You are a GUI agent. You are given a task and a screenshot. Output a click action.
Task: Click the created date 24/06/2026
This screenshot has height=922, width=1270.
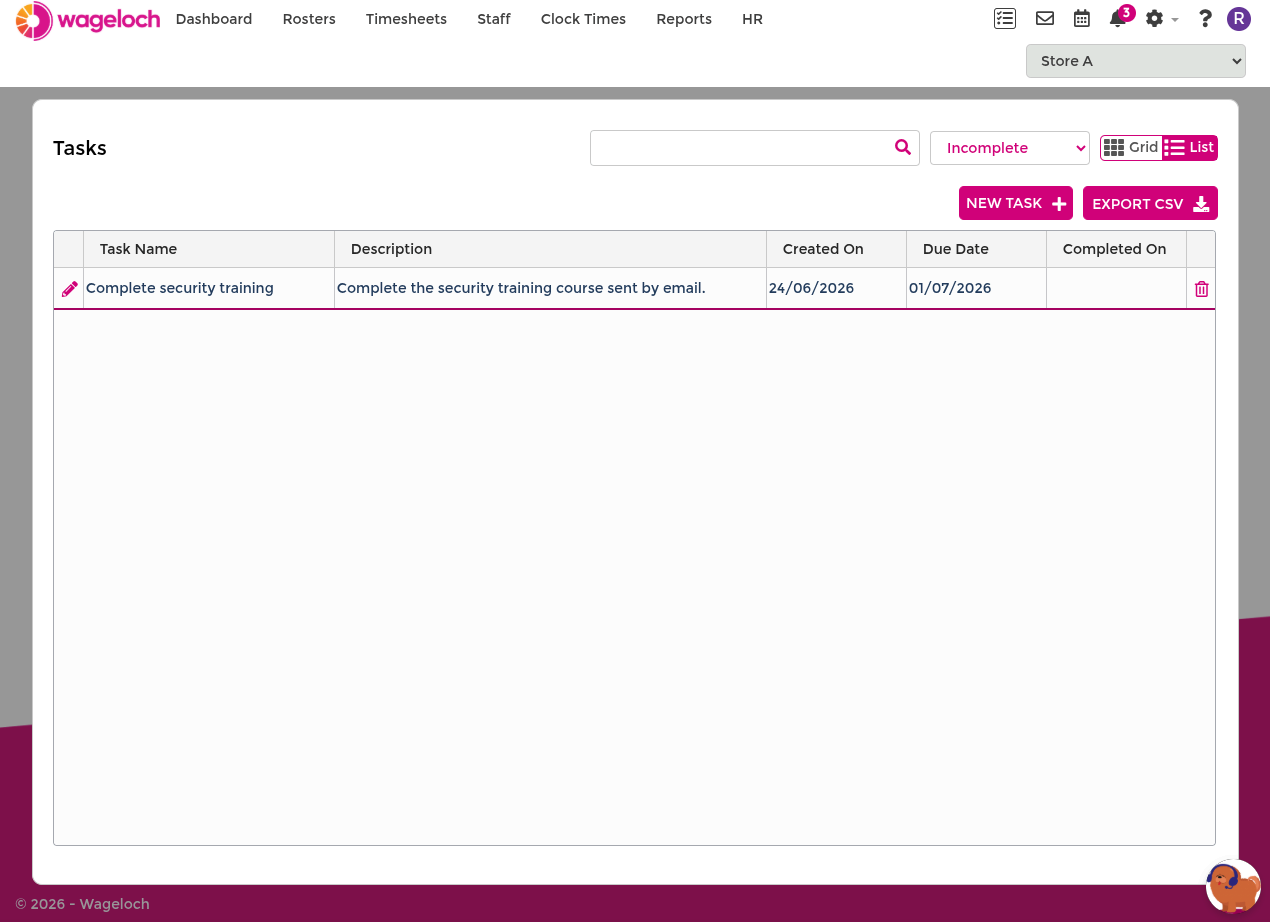[811, 288]
